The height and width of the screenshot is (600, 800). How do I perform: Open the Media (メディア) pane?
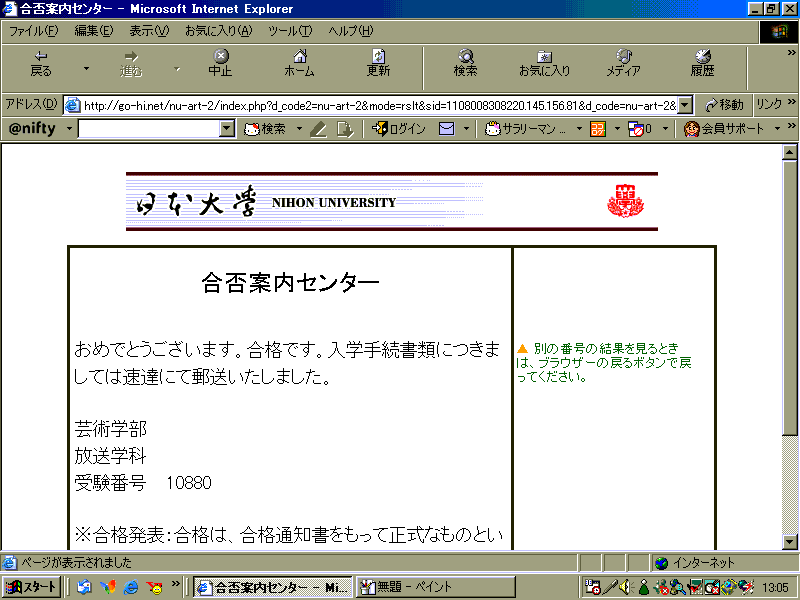[623, 64]
